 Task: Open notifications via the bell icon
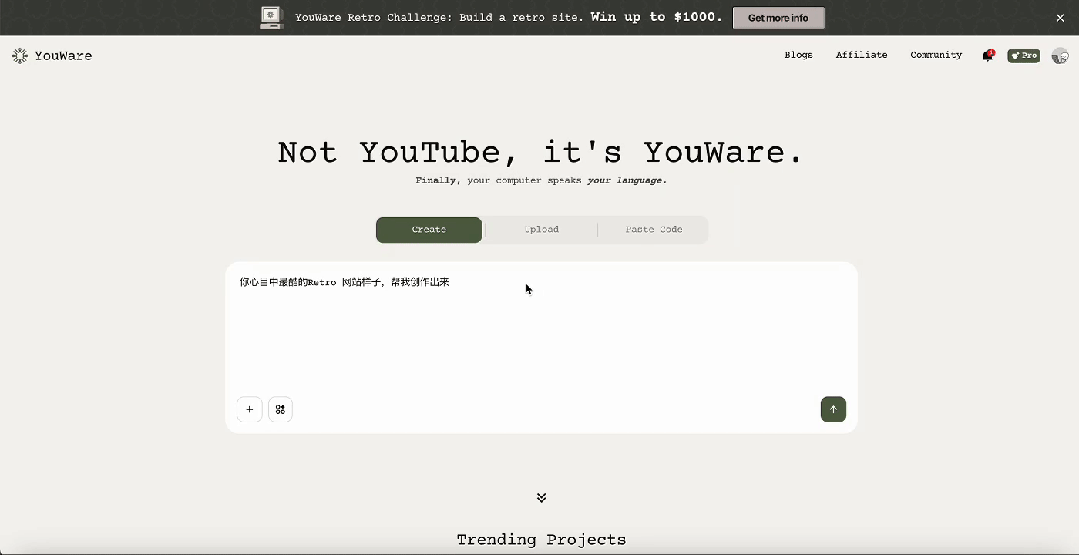pyautogui.click(x=988, y=56)
